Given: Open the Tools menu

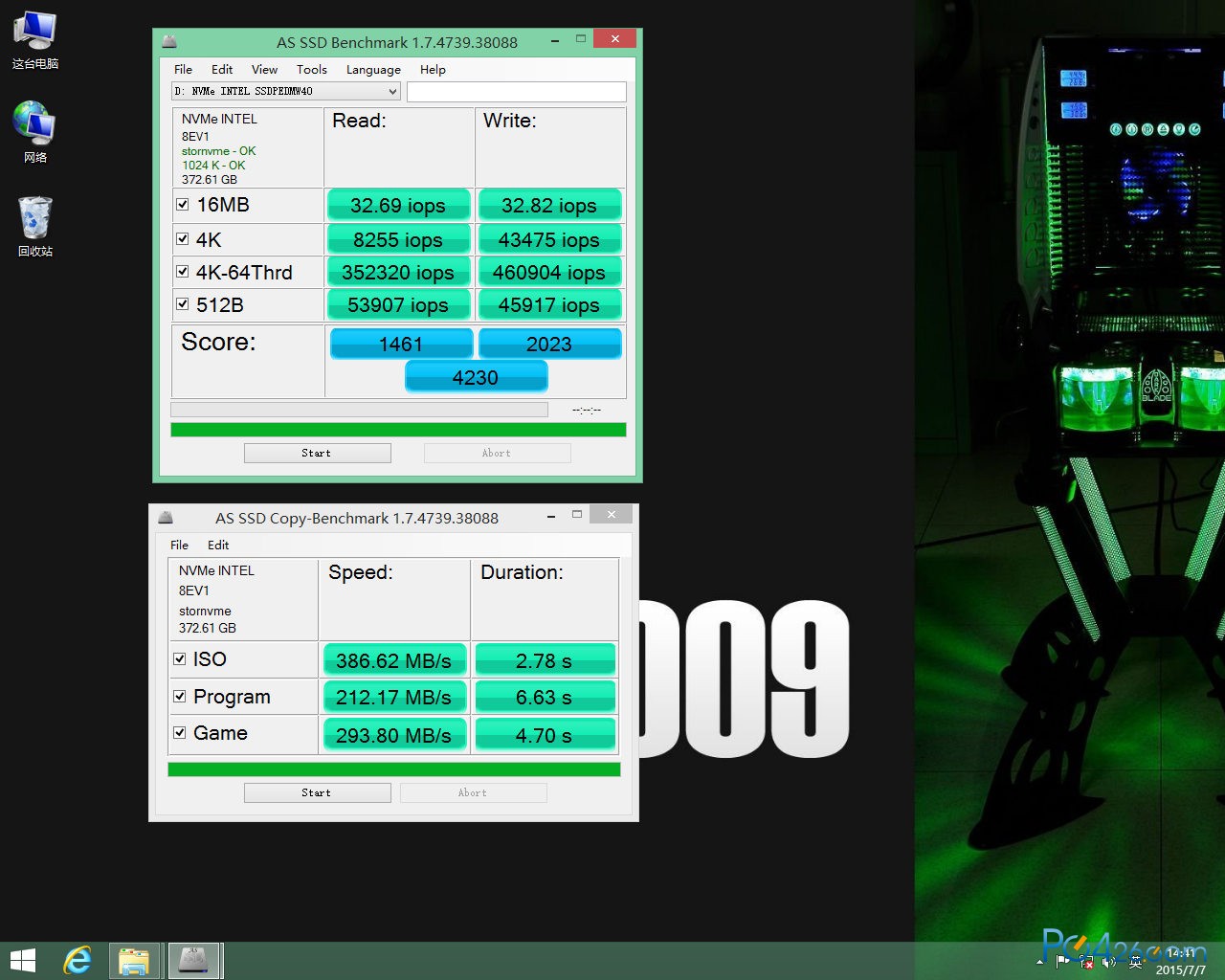Looking at the screenshot, I should [312, 69].
